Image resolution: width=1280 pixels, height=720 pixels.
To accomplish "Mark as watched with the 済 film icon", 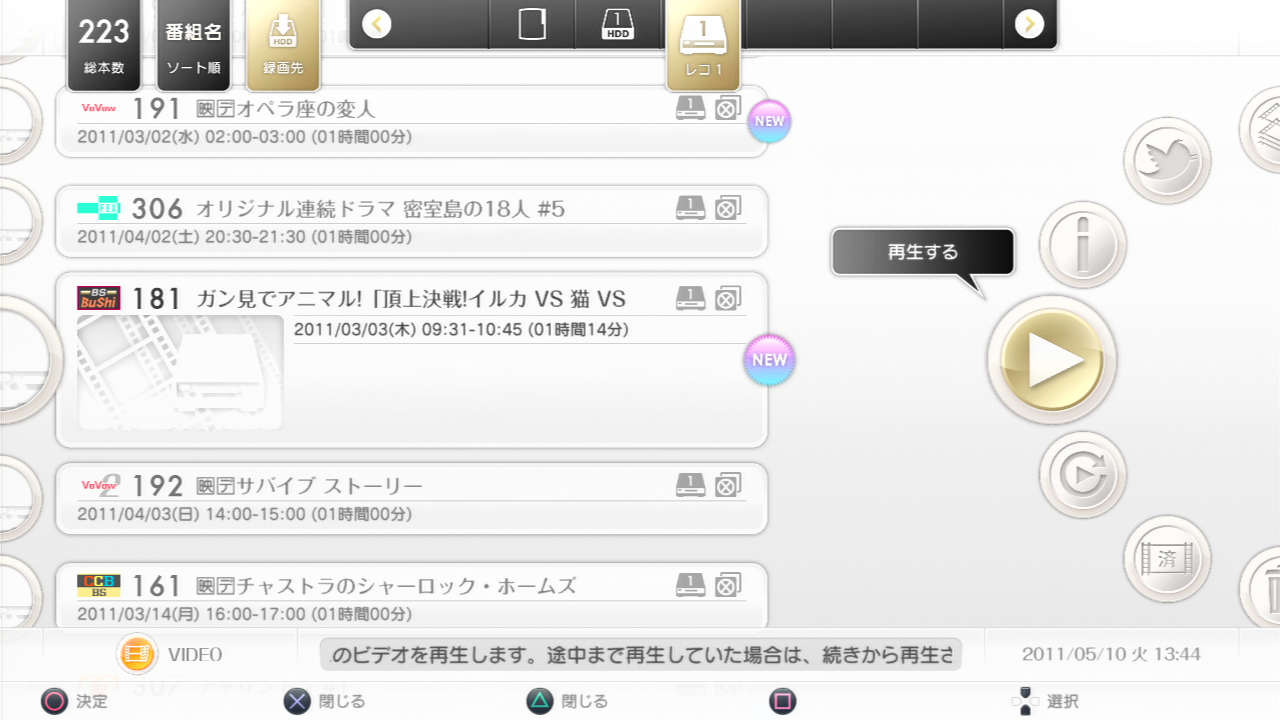I will point(1167,559).
